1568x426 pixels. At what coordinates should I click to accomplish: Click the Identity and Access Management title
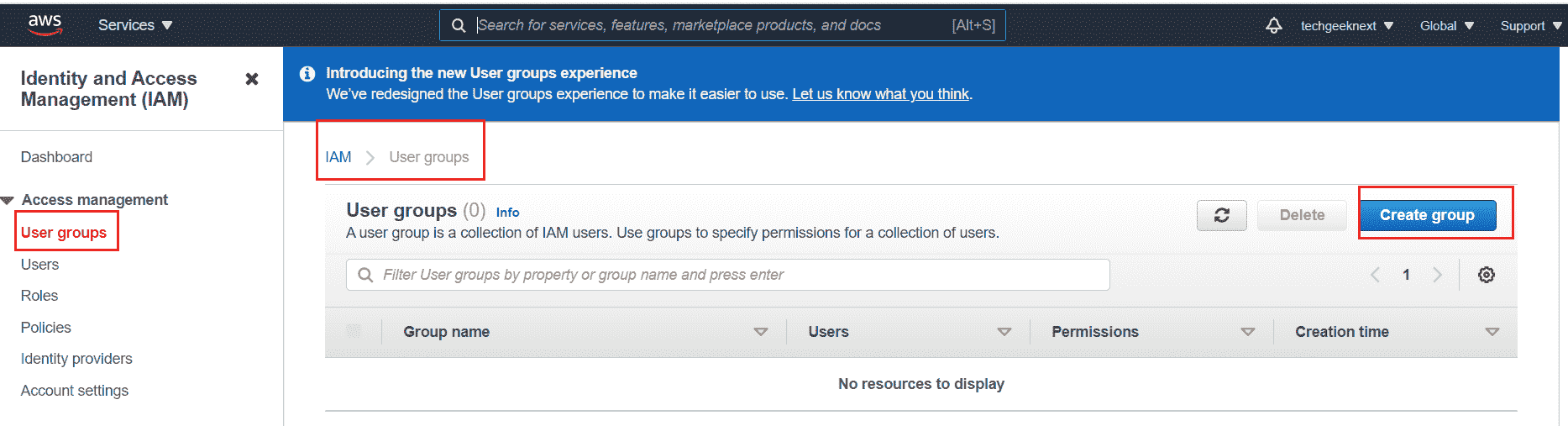[x=108, y=89]
